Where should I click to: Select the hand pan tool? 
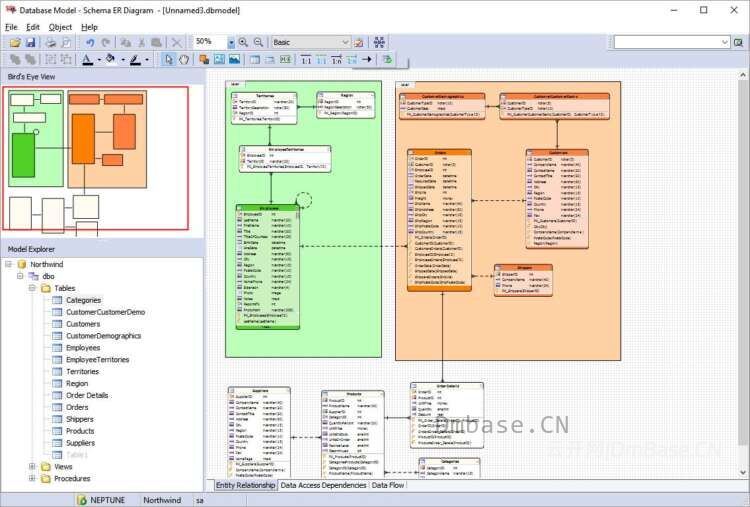(x=184, y=59)
